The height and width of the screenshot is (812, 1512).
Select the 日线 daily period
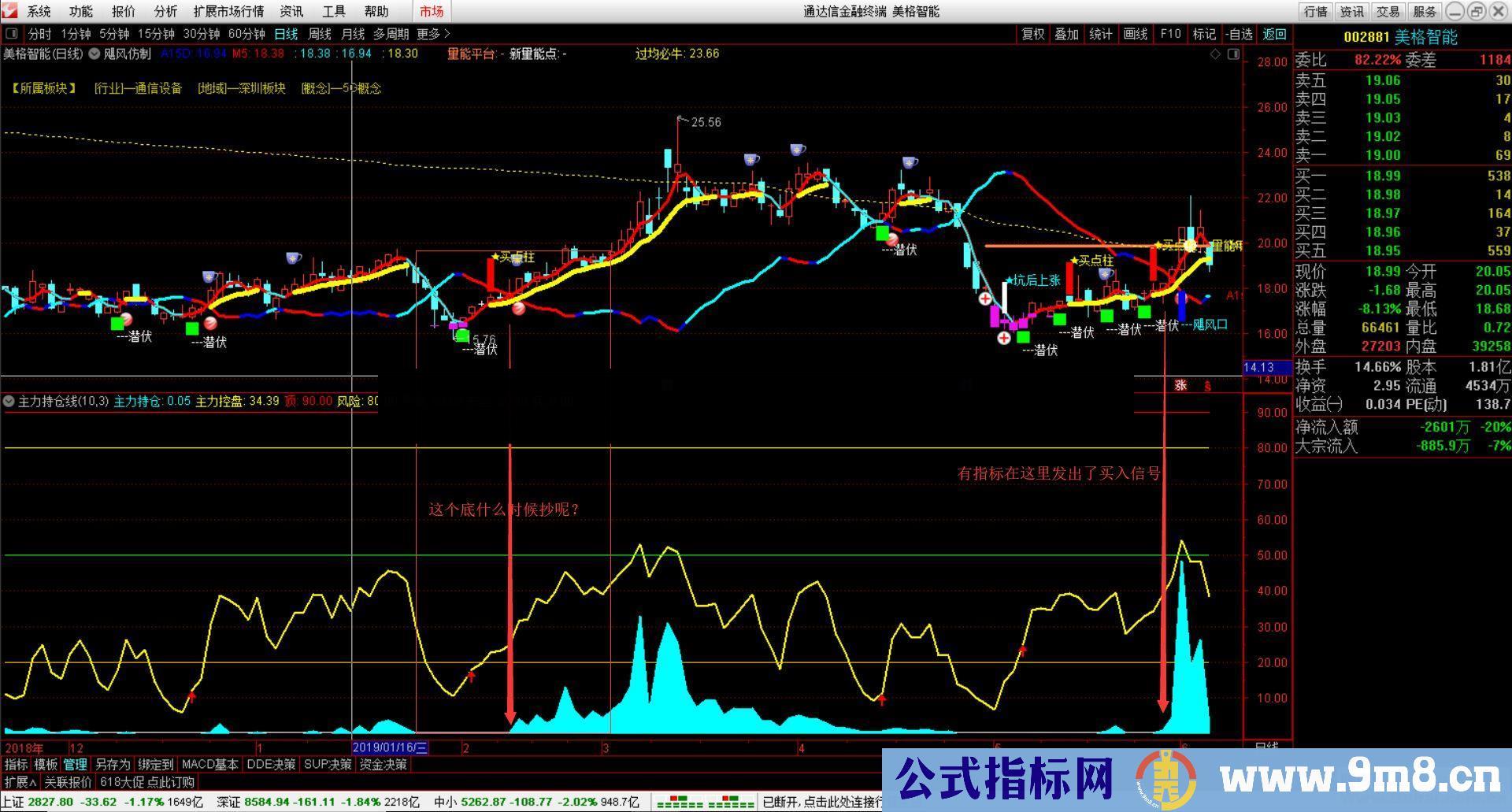click(x=286, y=34)
